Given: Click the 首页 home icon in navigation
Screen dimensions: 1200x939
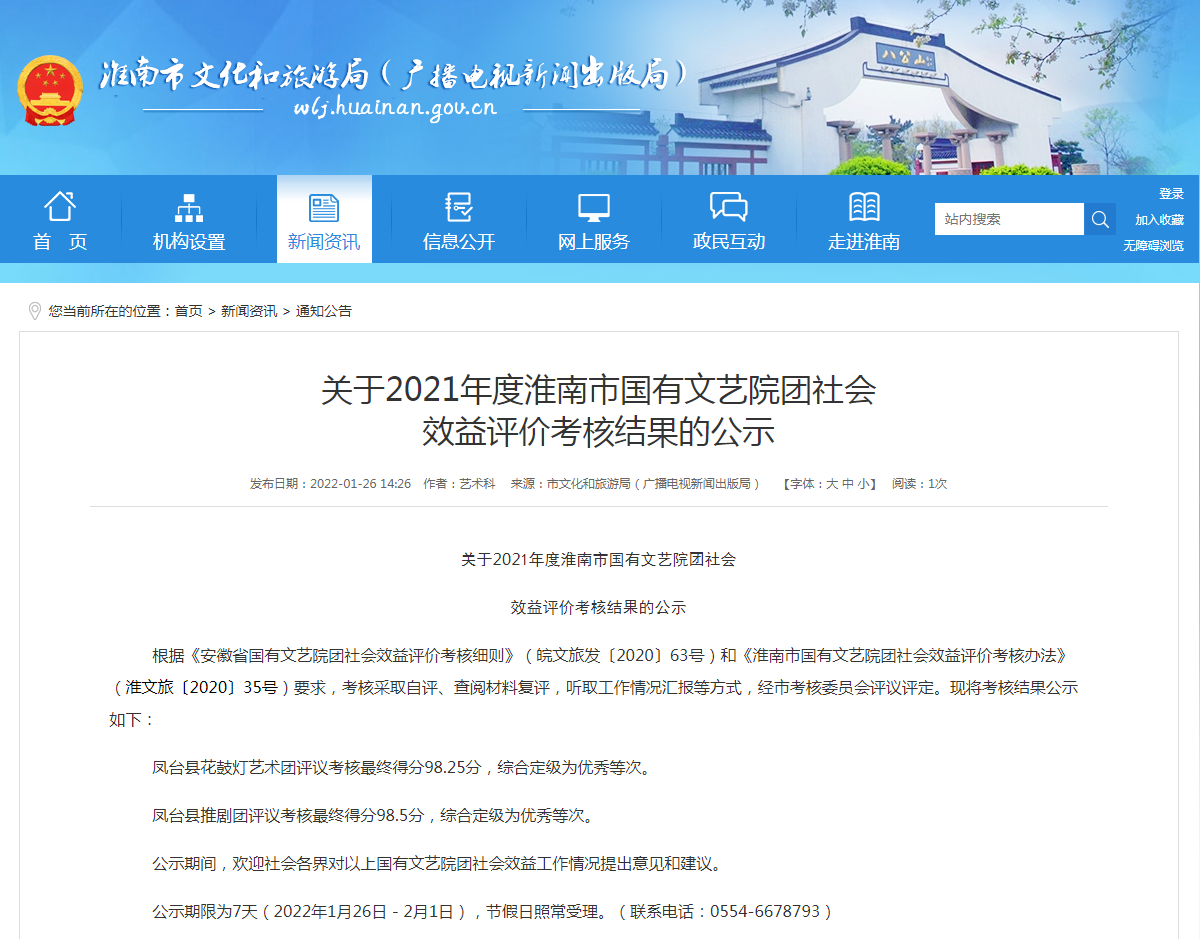Looking at the screenshot, I should pos(60,207).
